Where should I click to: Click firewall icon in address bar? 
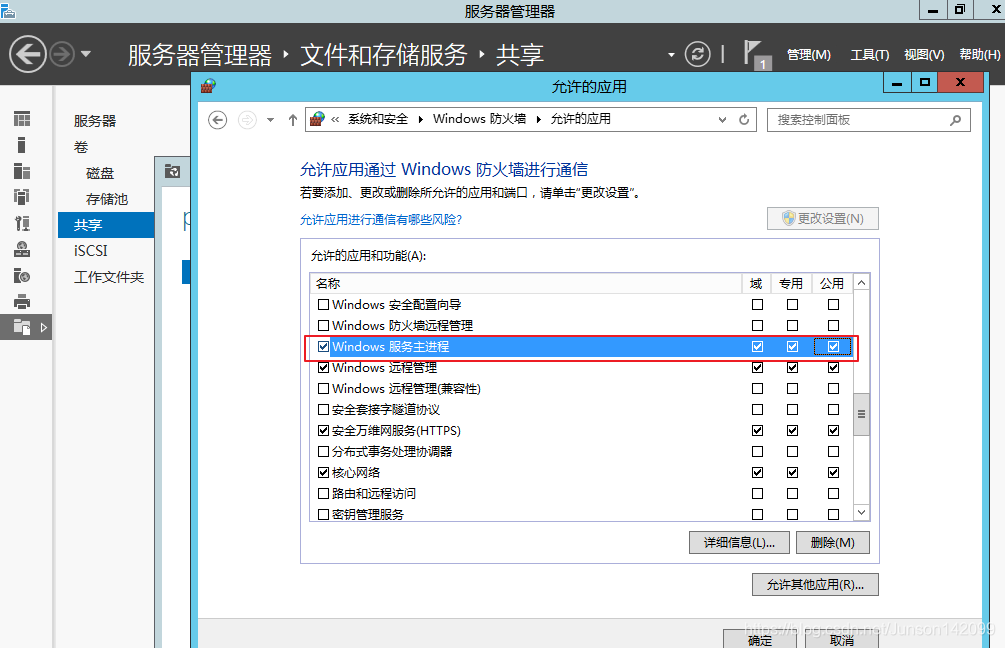pyautogui.click(x=317, y=119)
